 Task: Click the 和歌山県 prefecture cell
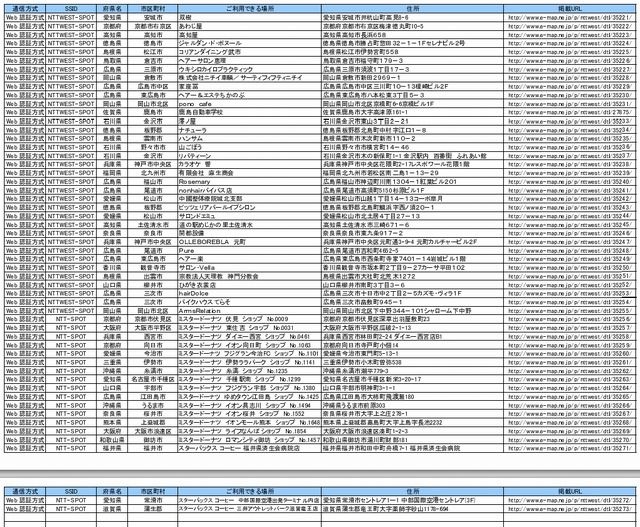112,440
